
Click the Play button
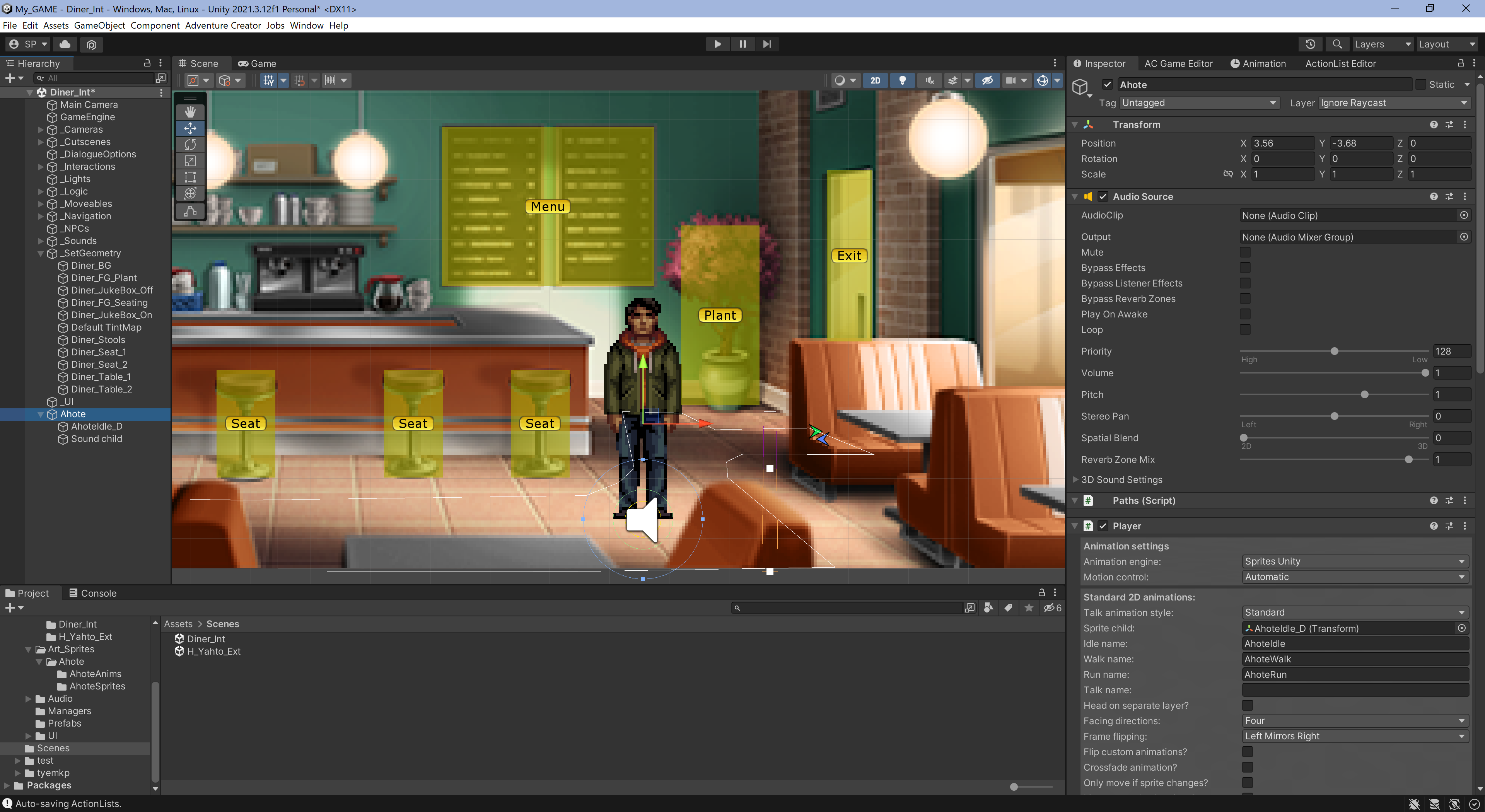click(718, 44)
